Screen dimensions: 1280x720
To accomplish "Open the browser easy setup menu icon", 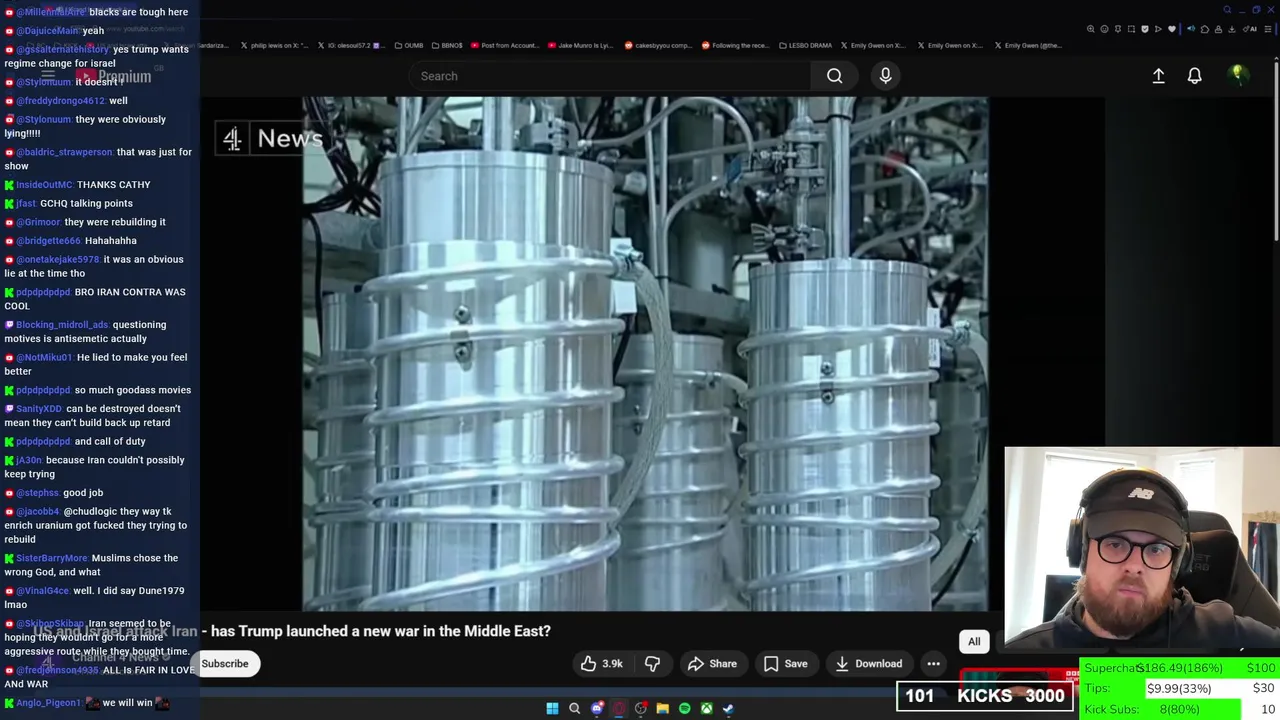I will point(1268,29).
